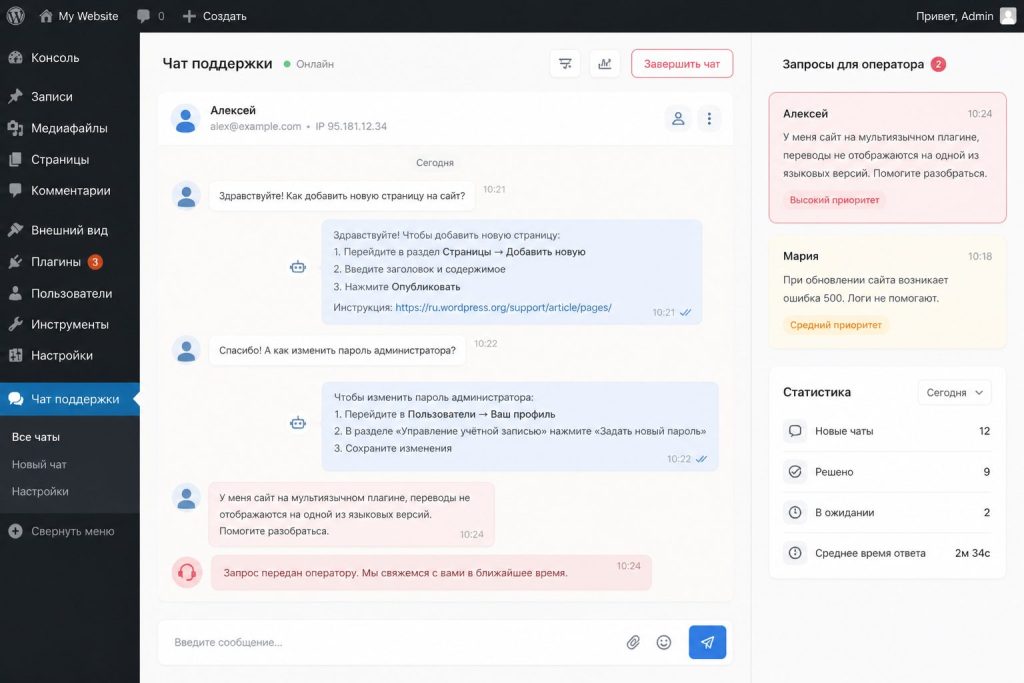Open the chat statistics chart icon
1024x683 pixels.
pyautogui.click(x=605, y=63)
